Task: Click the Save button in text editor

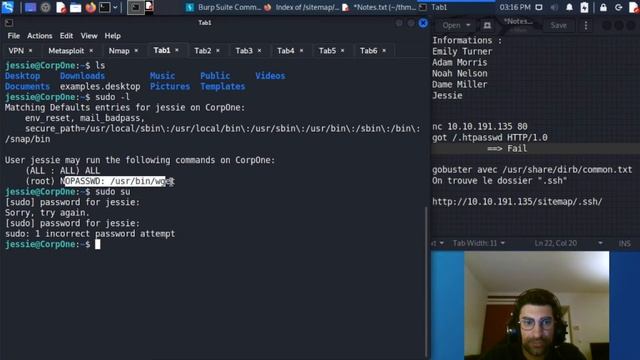Action: pos(558,25)
